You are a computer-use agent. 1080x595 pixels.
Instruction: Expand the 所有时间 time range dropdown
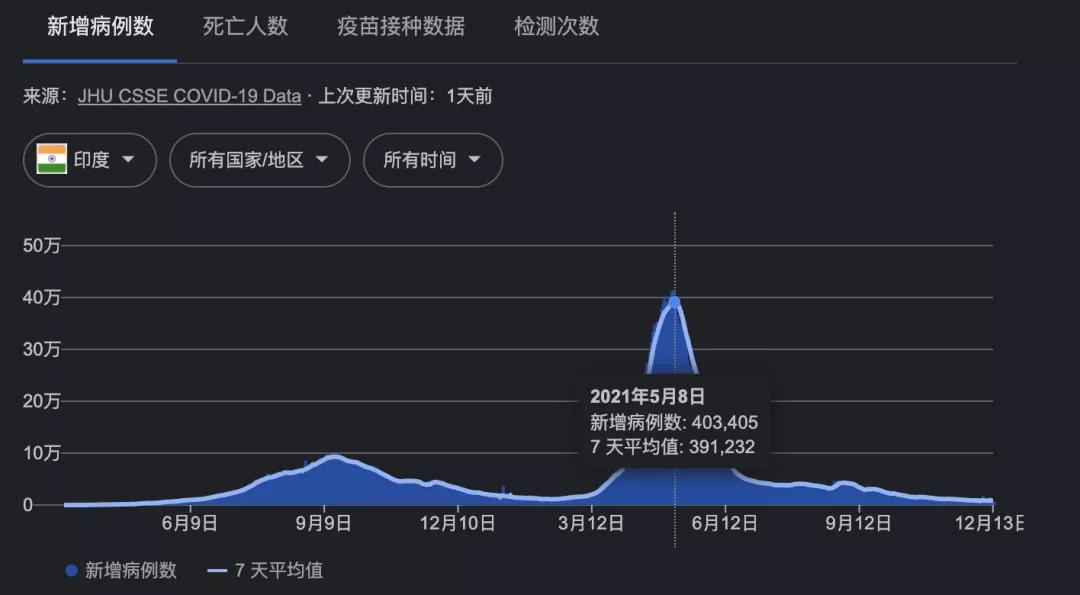(433, 160)
